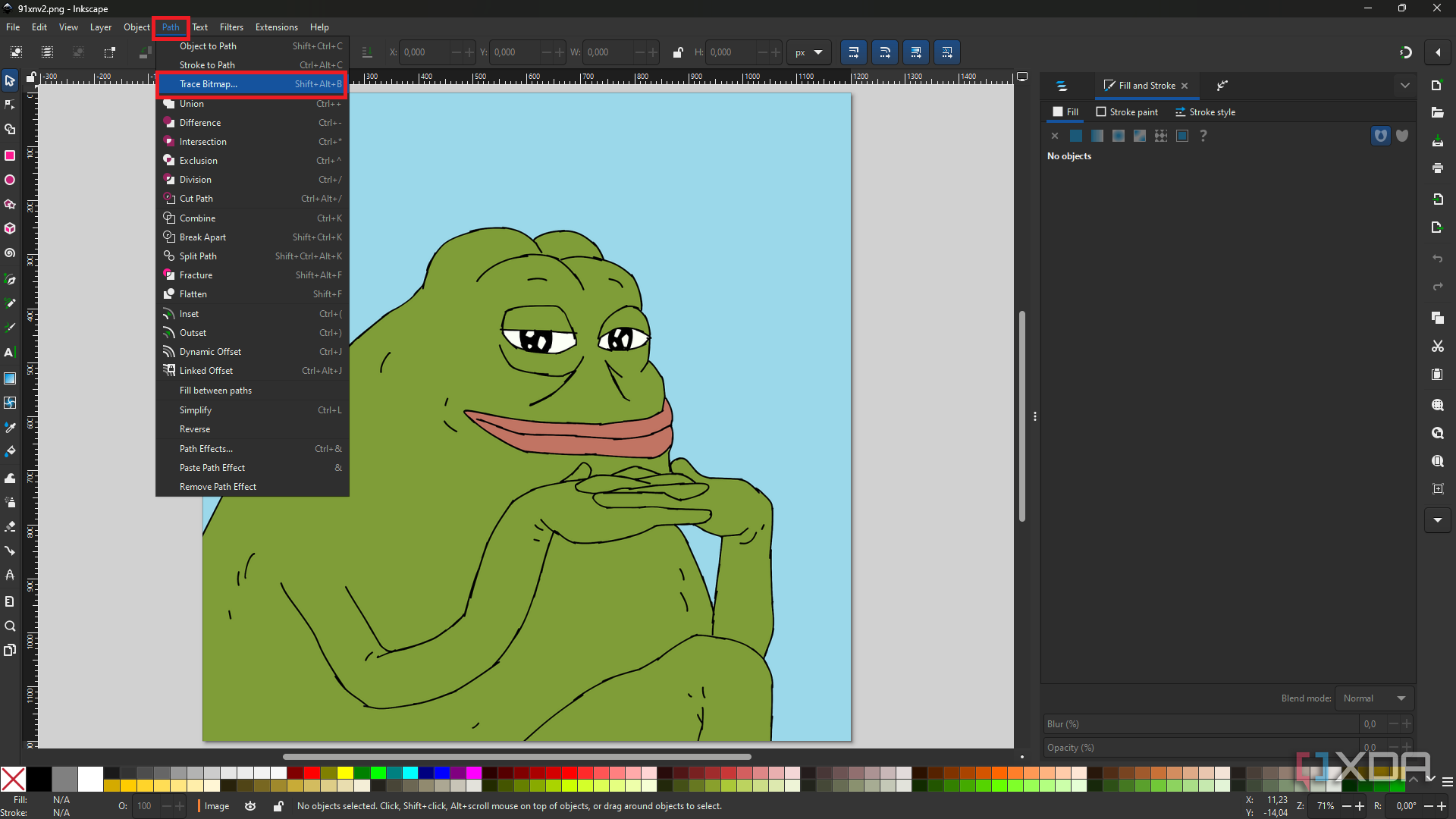Select the Selector arrow tool
Viewport: 1456px width, 819px height.
click(10, 80)
